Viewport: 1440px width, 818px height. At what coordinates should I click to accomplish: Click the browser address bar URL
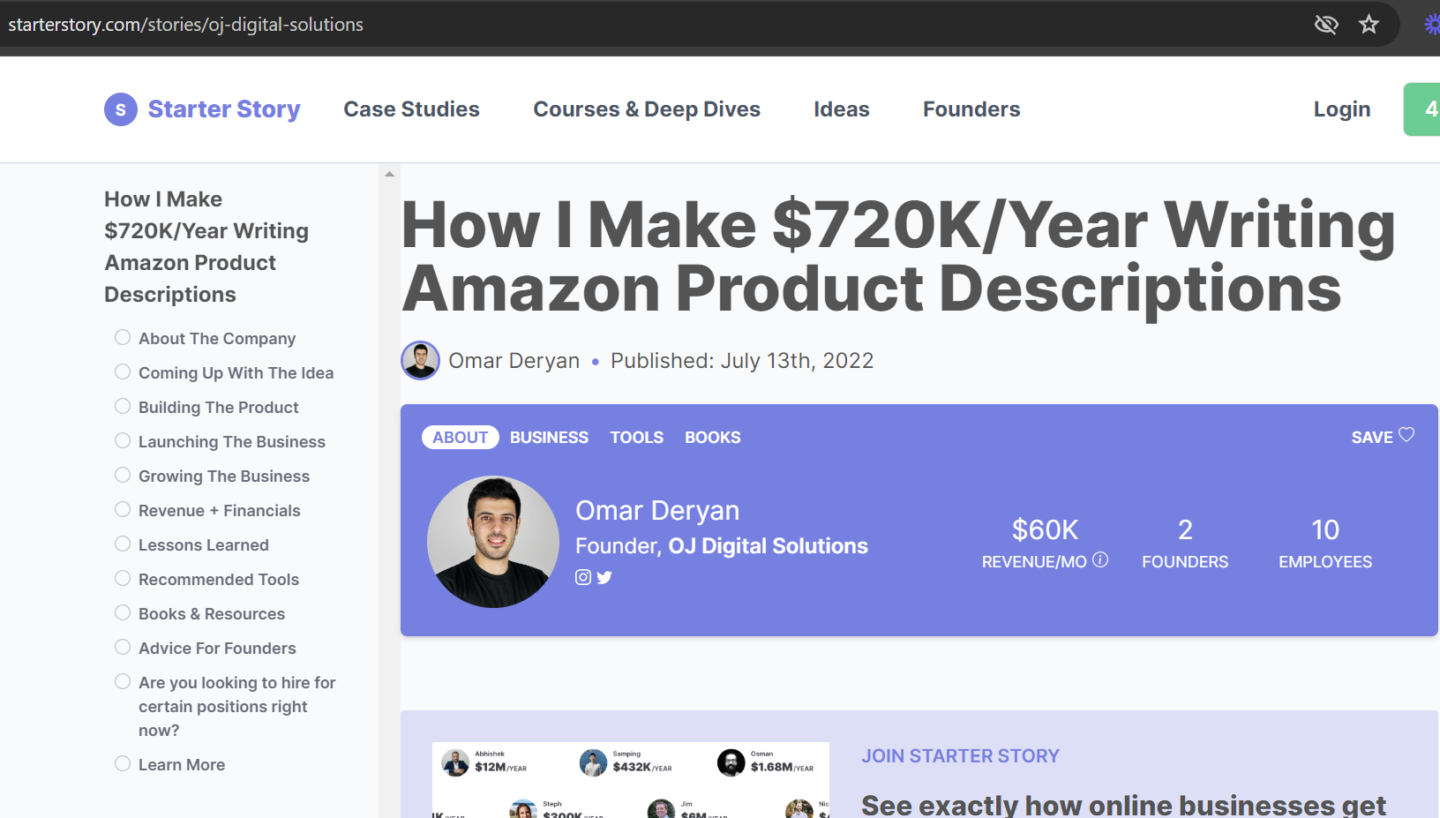point(186,24)
